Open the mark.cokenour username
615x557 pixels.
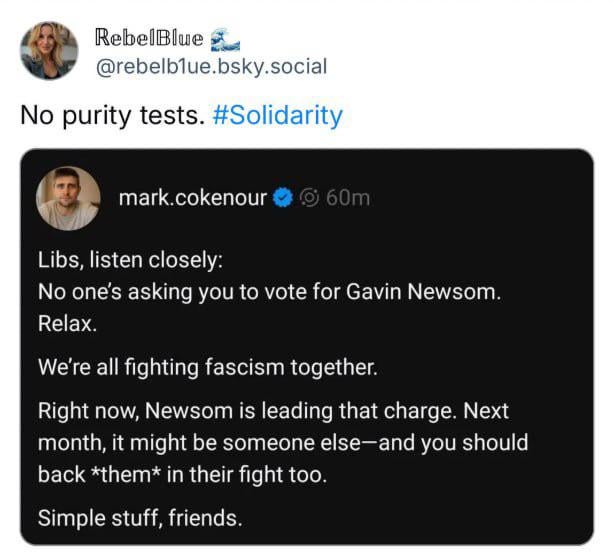click(192, 197)
